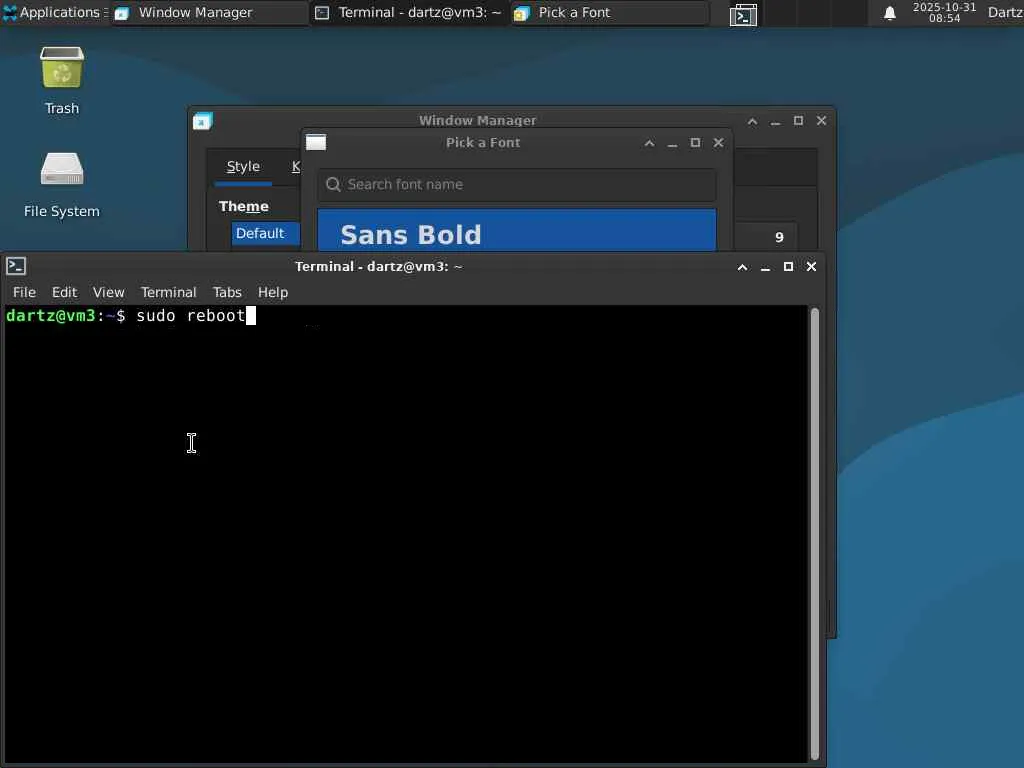The height and width of the screenshot is (768, 1024).
Task: Open the Terminal View menu
Action: (108, 292)
